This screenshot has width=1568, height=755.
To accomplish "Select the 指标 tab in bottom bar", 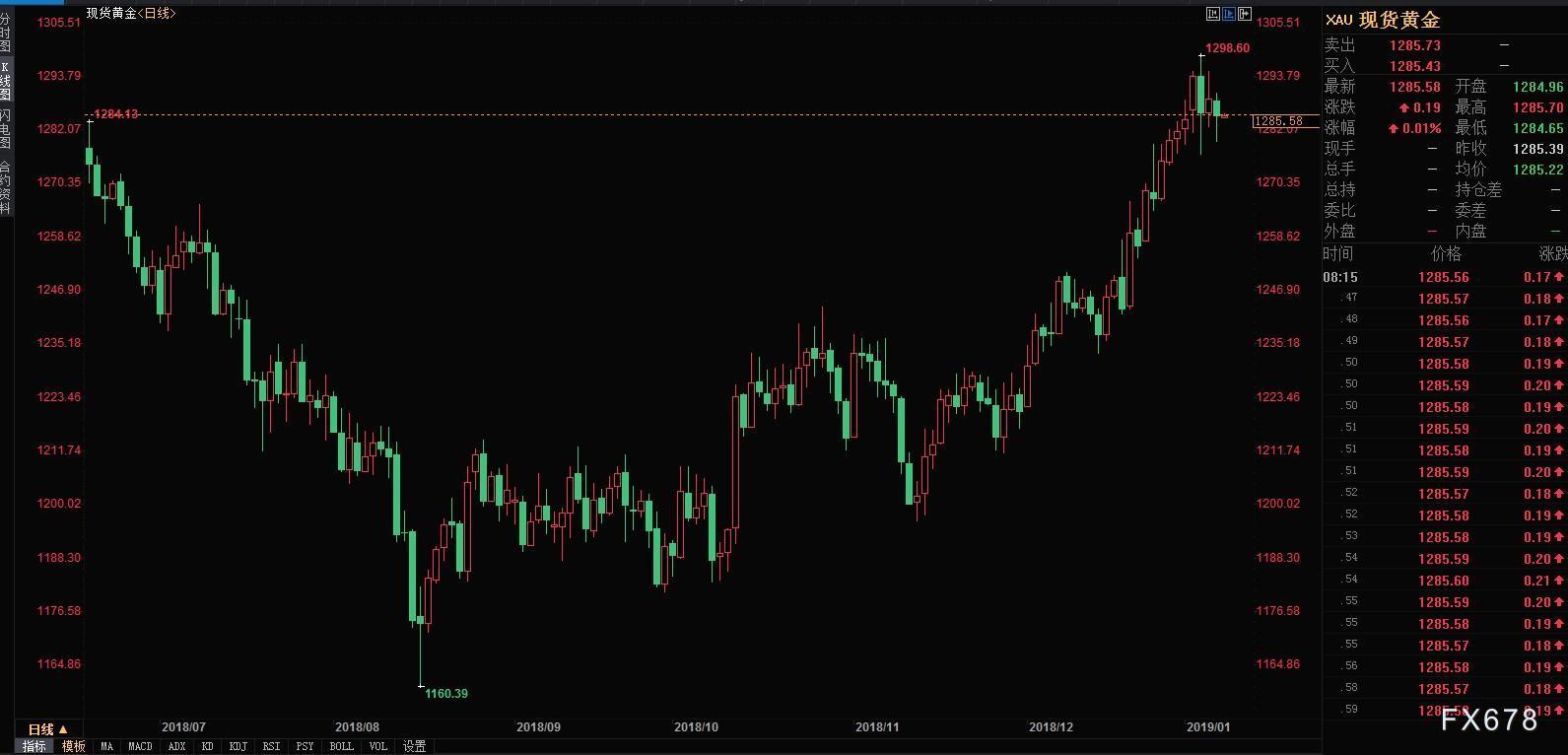I will tap(34, 746).
